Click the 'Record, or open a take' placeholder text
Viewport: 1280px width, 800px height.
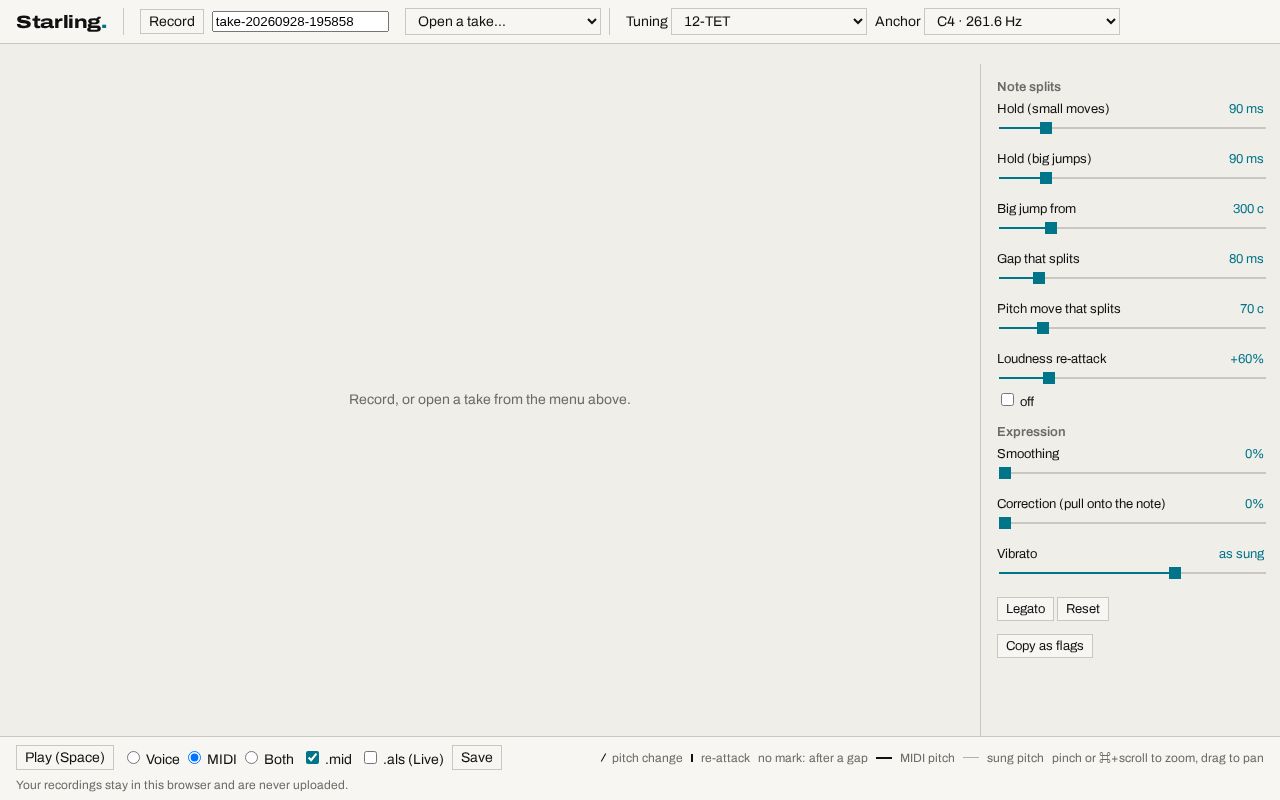pyautogui.click(x=490, y=400)
